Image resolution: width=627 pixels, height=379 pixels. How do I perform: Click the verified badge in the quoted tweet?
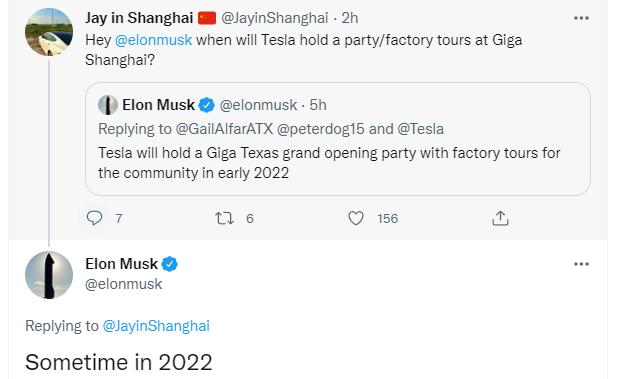(206, 105)
